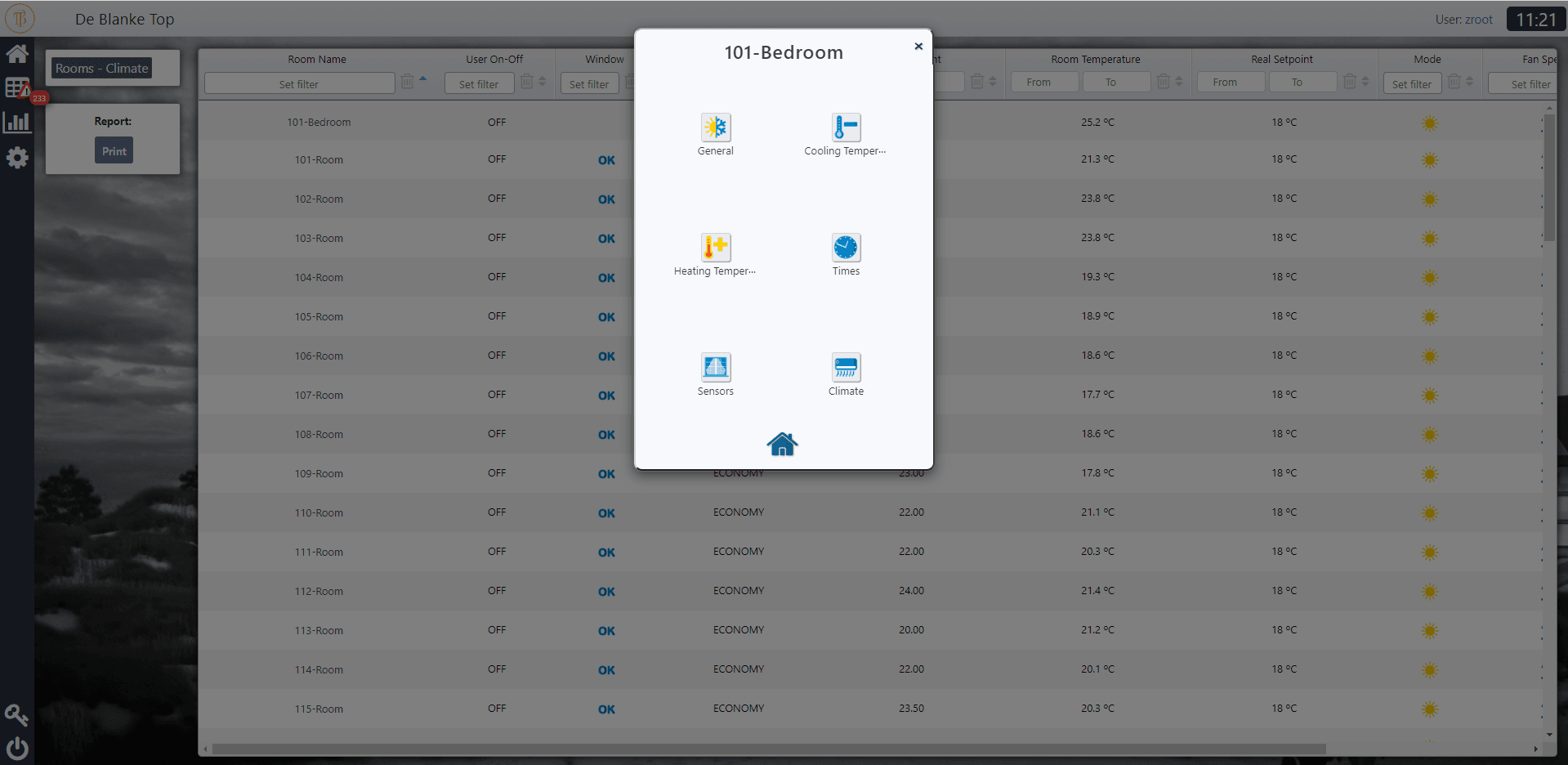Screen dimensions: 1568x765
Task: Click the home icon at the dialog bottom
Action: pos(781,444)
